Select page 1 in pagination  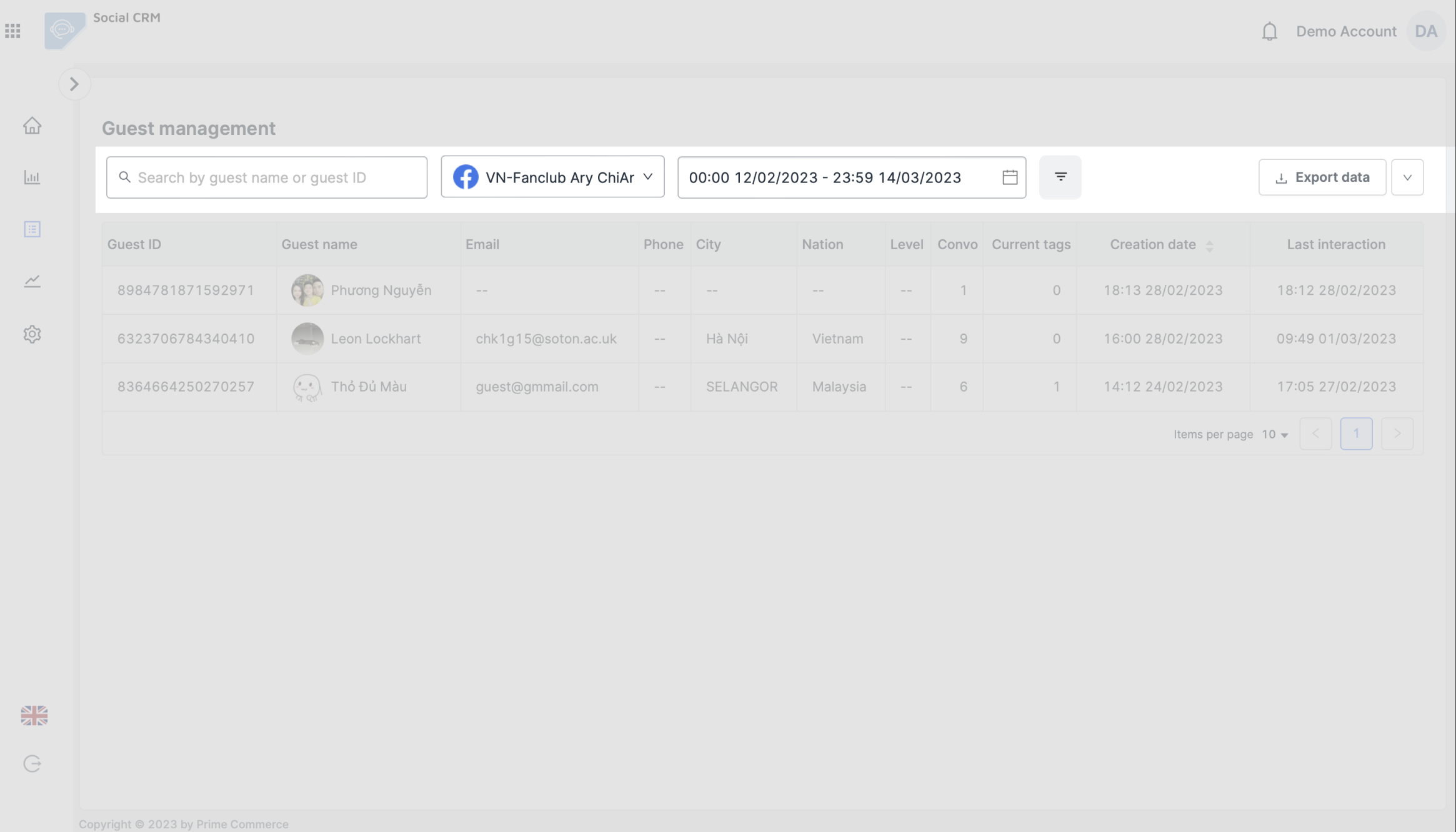point(1355,433)
